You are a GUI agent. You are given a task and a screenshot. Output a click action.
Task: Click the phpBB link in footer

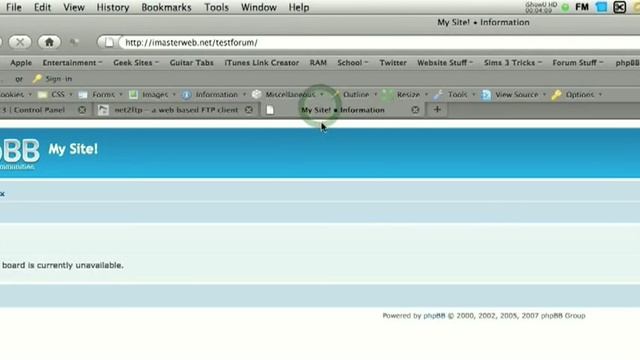point(434,316)
